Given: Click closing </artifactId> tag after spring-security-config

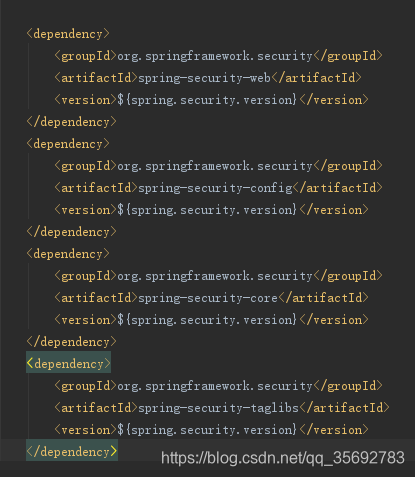Looking at the screenshot, I should 337,188.
